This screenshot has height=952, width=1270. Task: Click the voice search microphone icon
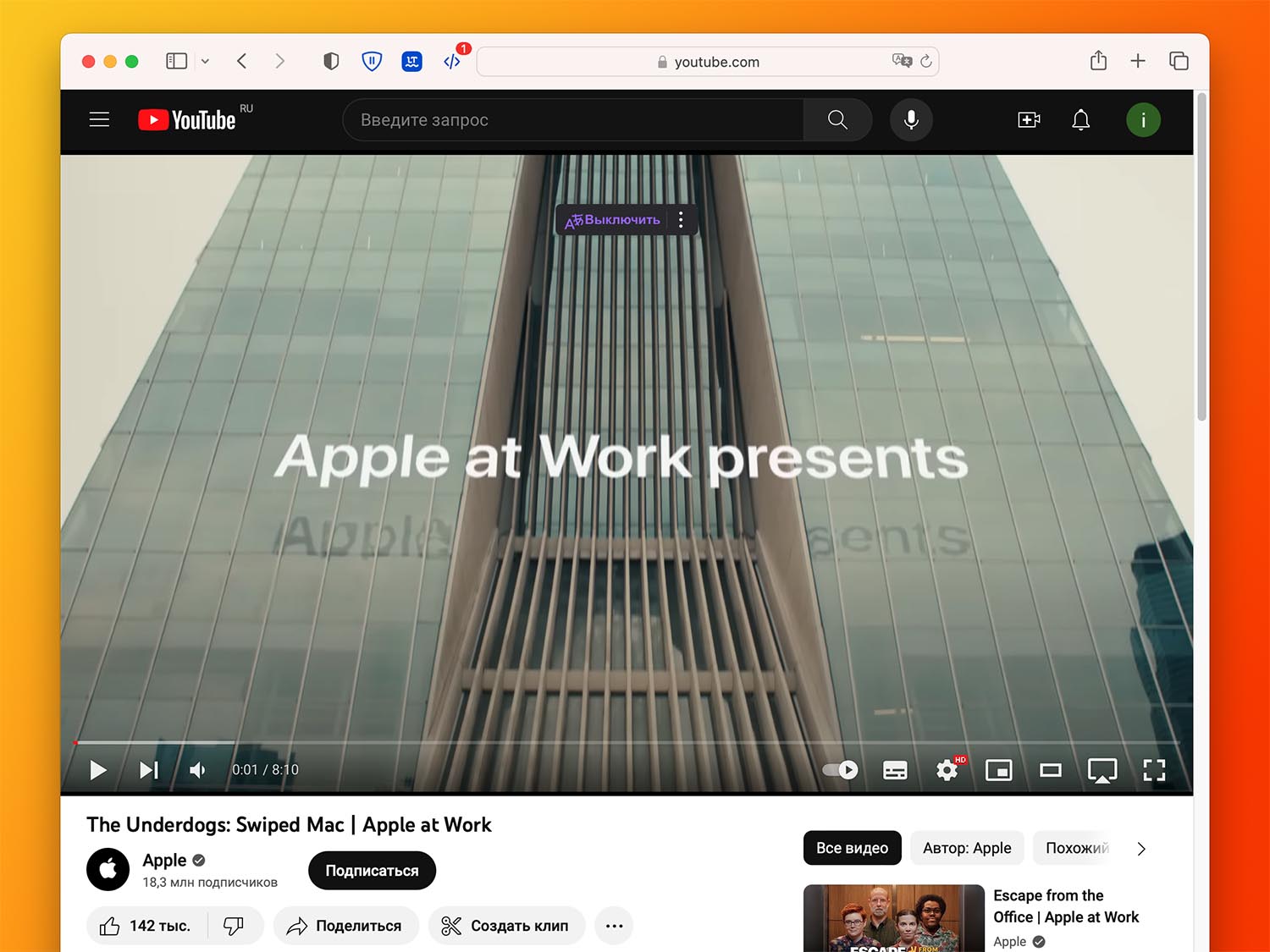pos(911,120)
